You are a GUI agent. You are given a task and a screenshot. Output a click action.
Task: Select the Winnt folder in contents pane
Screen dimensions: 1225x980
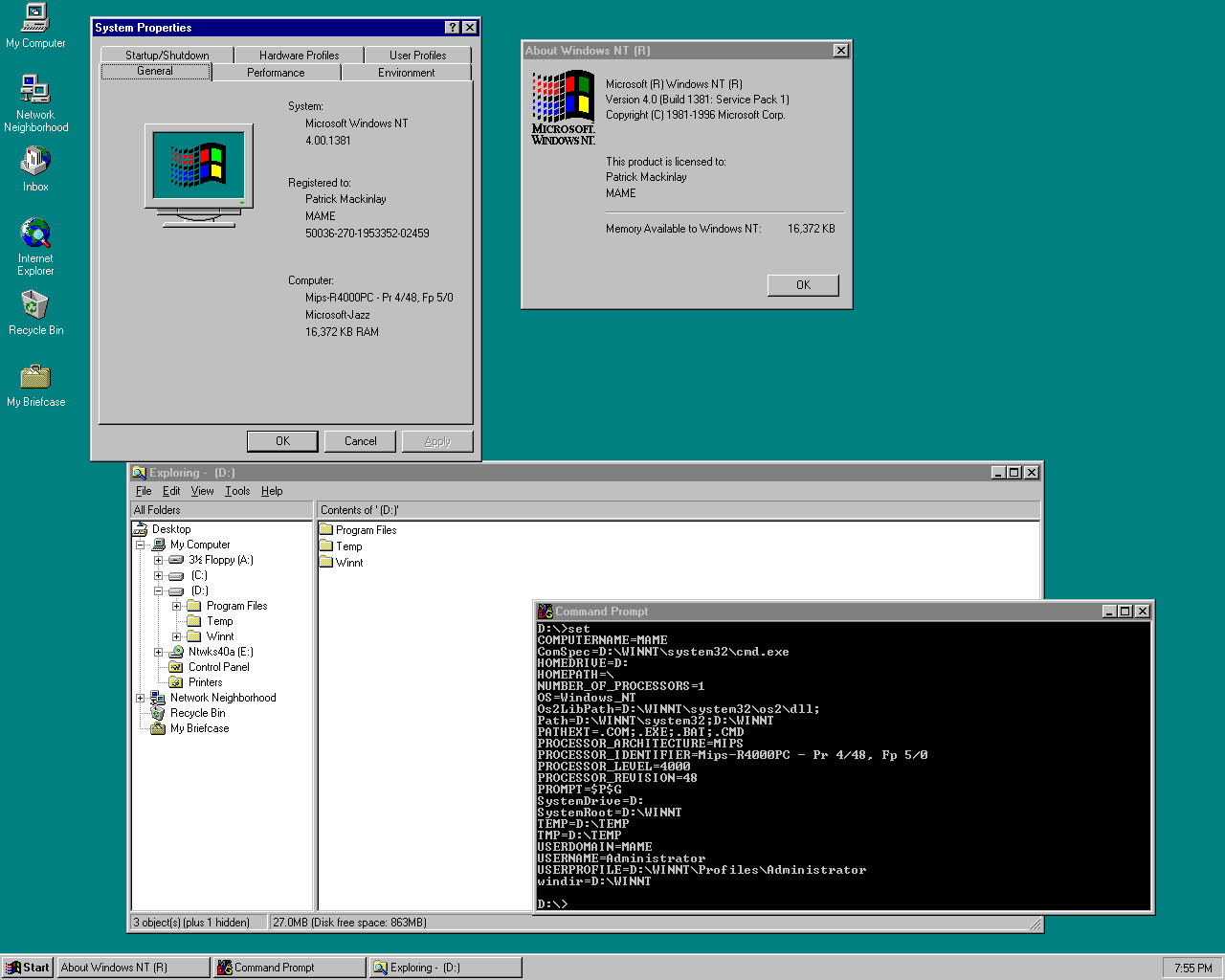(x=348, y=563)
